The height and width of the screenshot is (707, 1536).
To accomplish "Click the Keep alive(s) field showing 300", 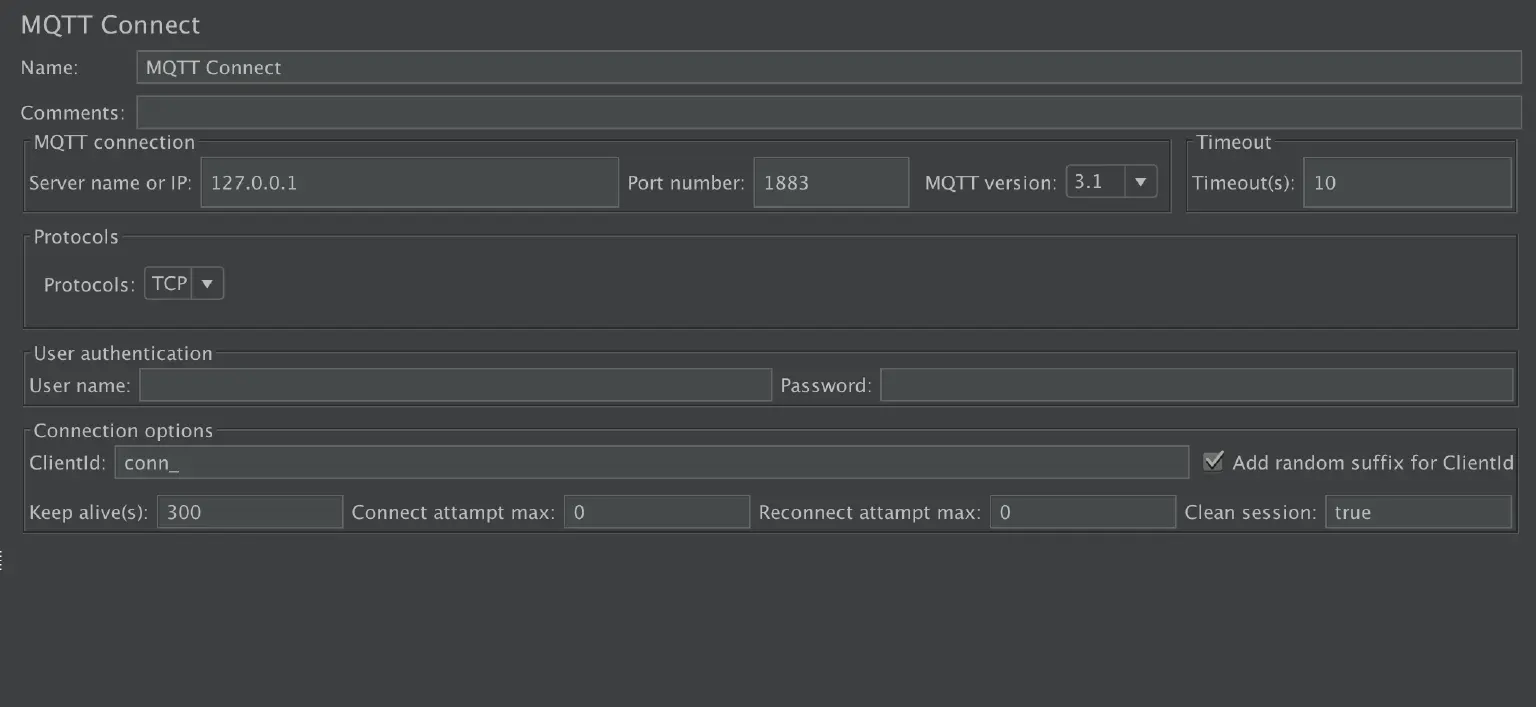I will click(x=249, y=512).
